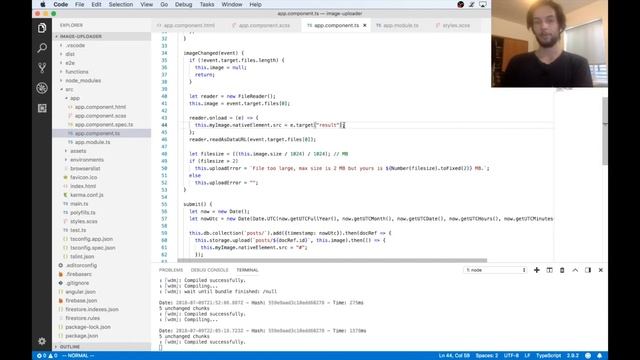This screenshot has height=360, width=640.
Task: Expand the dist folder
Action: click(x=101, y=54)
